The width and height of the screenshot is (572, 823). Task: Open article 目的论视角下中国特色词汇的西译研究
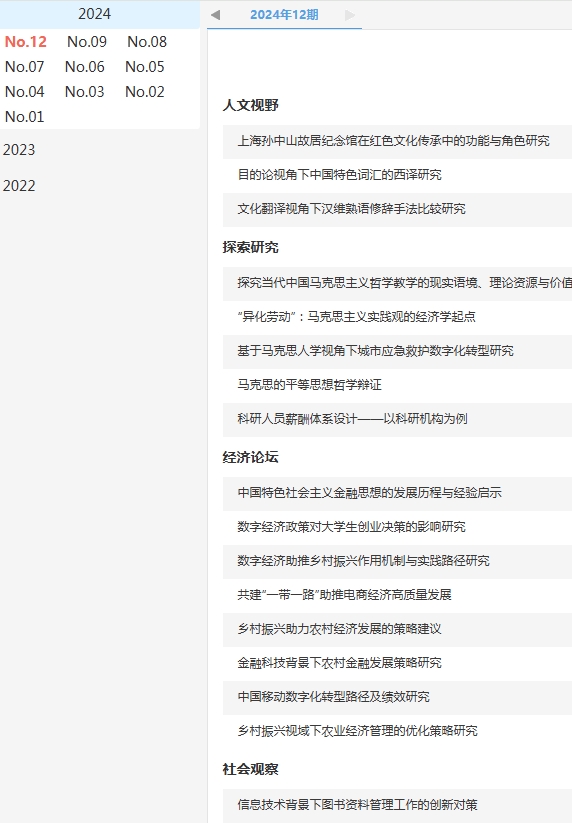[x=340, y=175]
